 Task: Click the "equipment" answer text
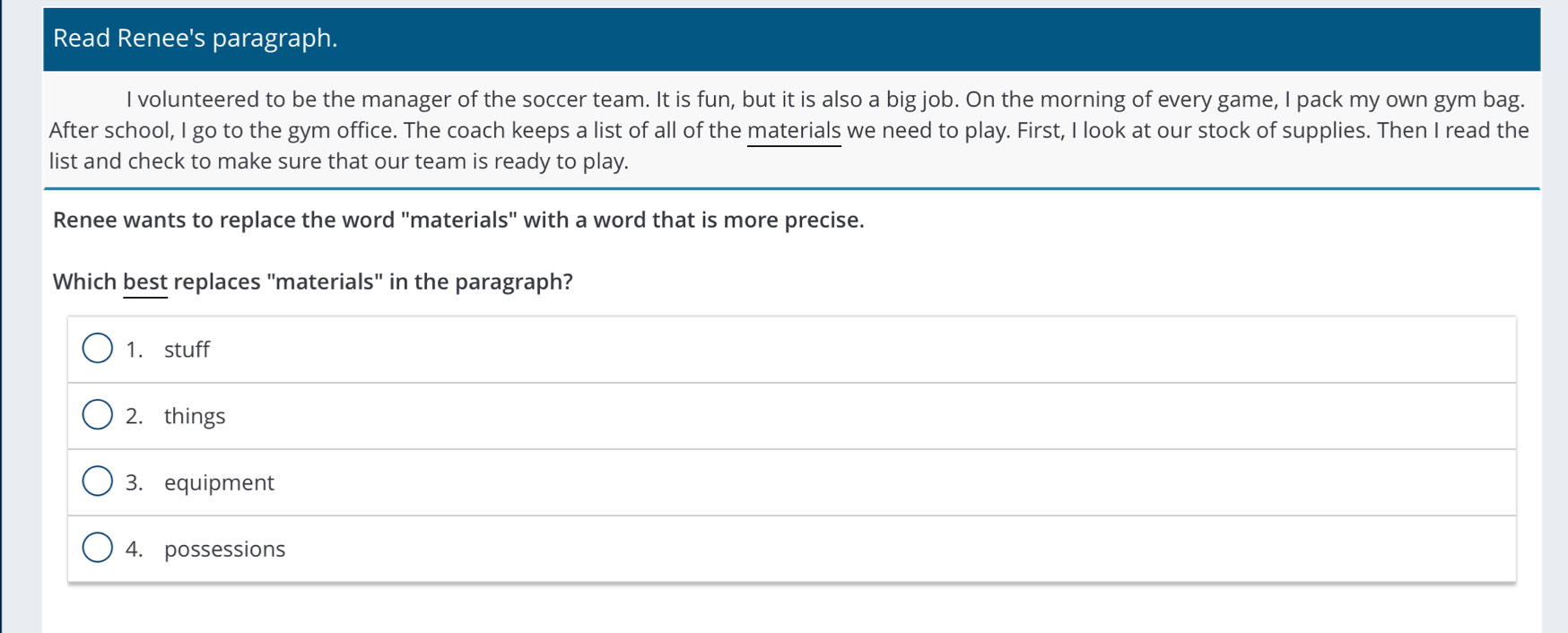219,482
